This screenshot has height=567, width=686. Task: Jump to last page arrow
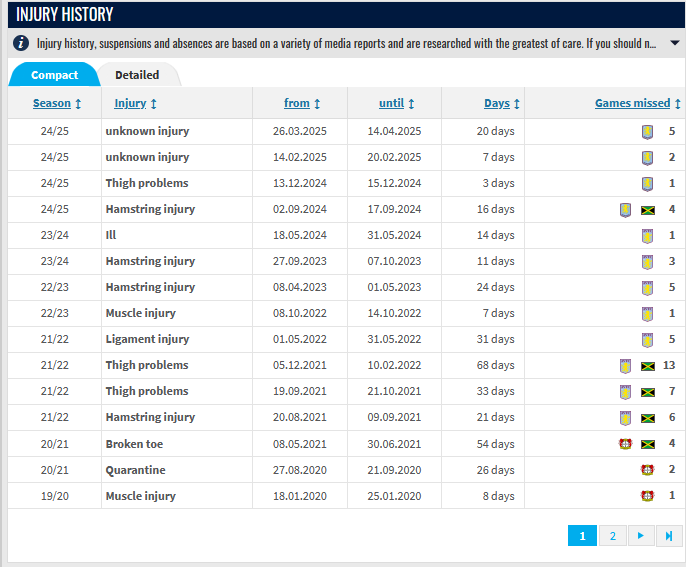pyautogui.click(x=669, y=536)
